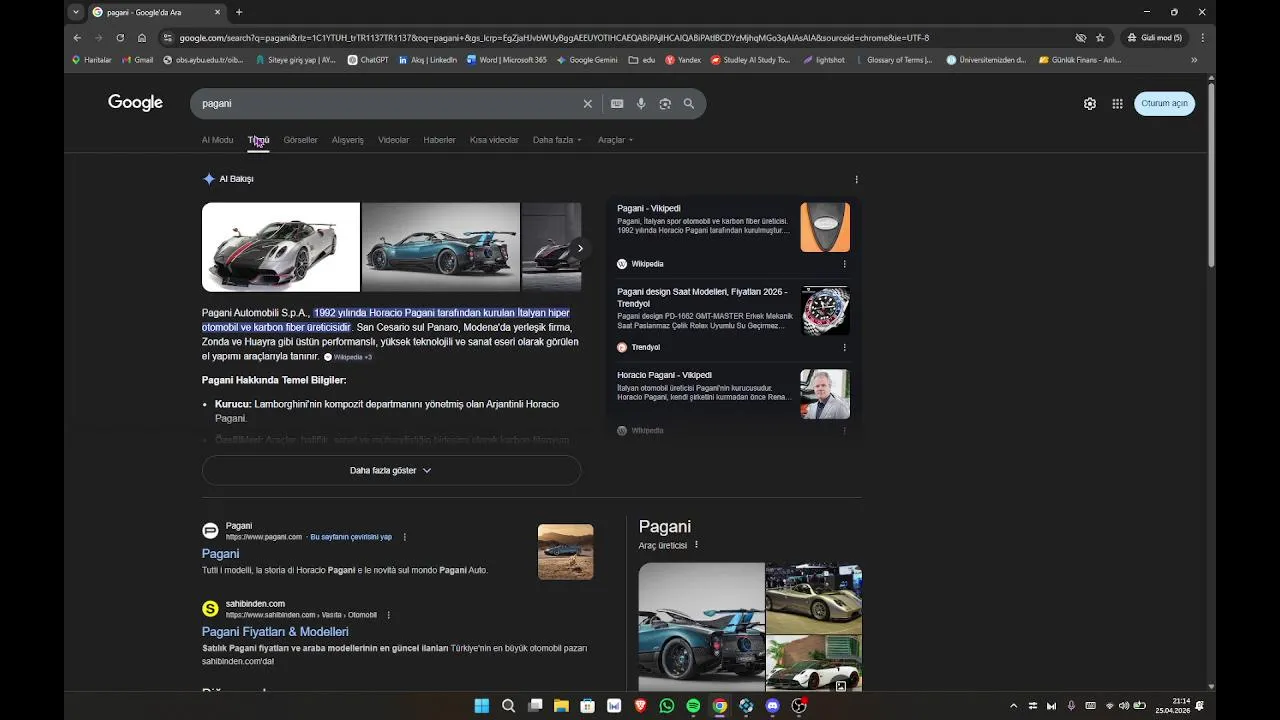
Task: Open the volume icon in system tray
Action: pyautogui.click(x=1123, y=706)
